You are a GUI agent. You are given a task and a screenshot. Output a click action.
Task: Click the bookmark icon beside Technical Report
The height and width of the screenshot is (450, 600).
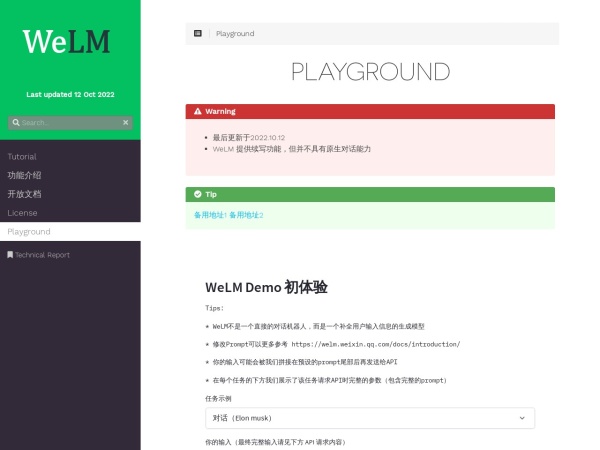click(10, 255)
